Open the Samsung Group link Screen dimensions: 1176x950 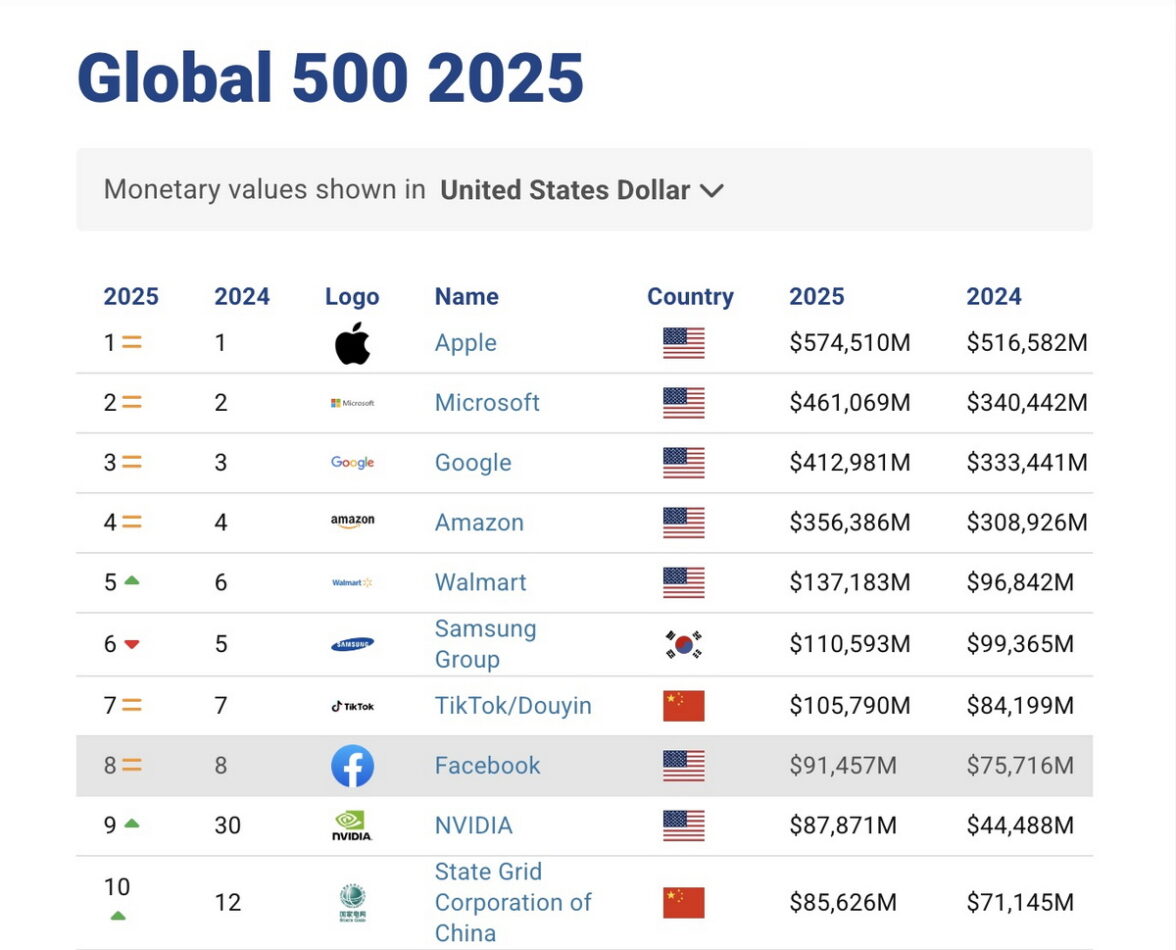(485, 644)
